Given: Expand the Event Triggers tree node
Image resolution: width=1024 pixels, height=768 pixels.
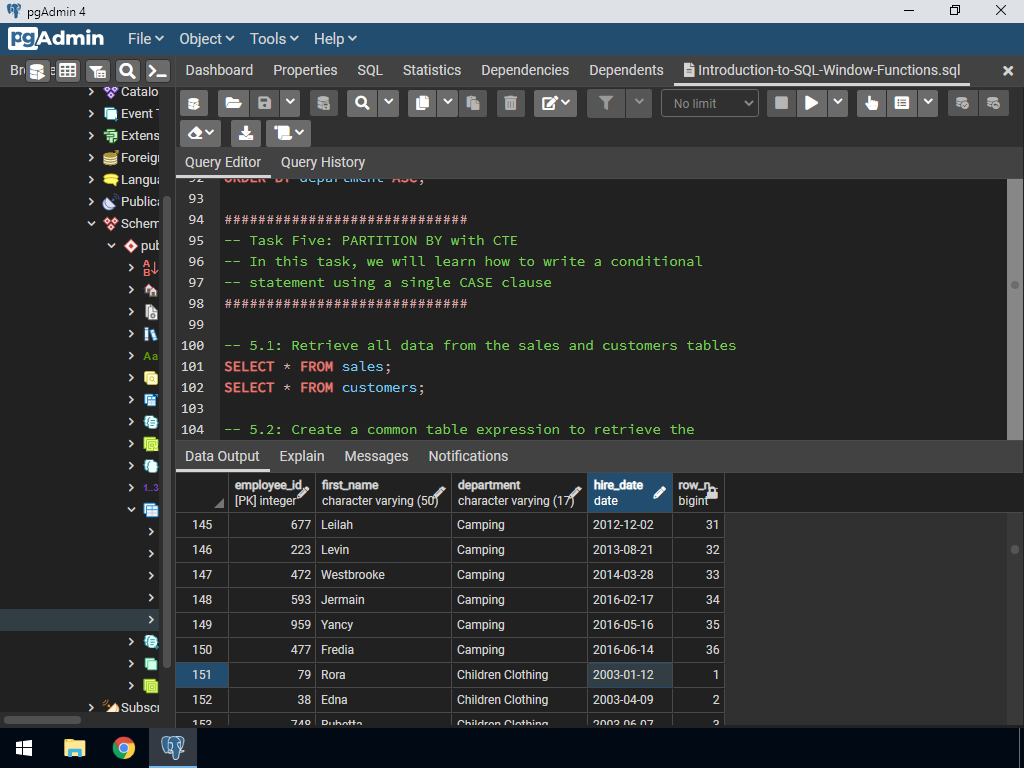Looking at the screenshot, I should [x=92, y=114].
